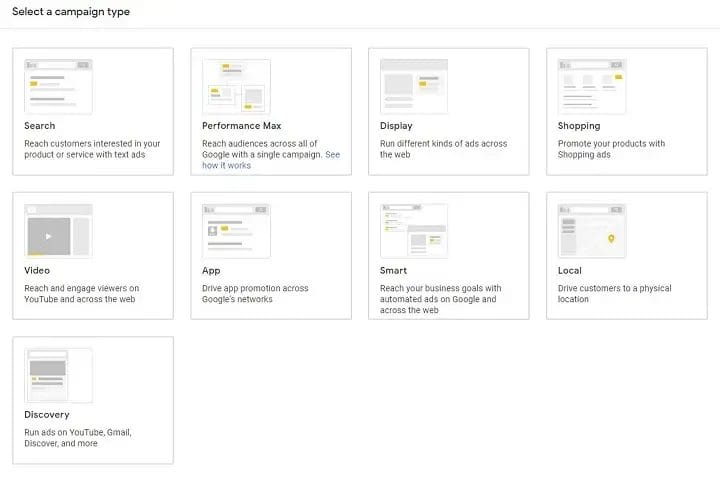Click the App campaign illustration icon
Image resolution: width=720 pixels, height=481 pixels.
point(236,231)
